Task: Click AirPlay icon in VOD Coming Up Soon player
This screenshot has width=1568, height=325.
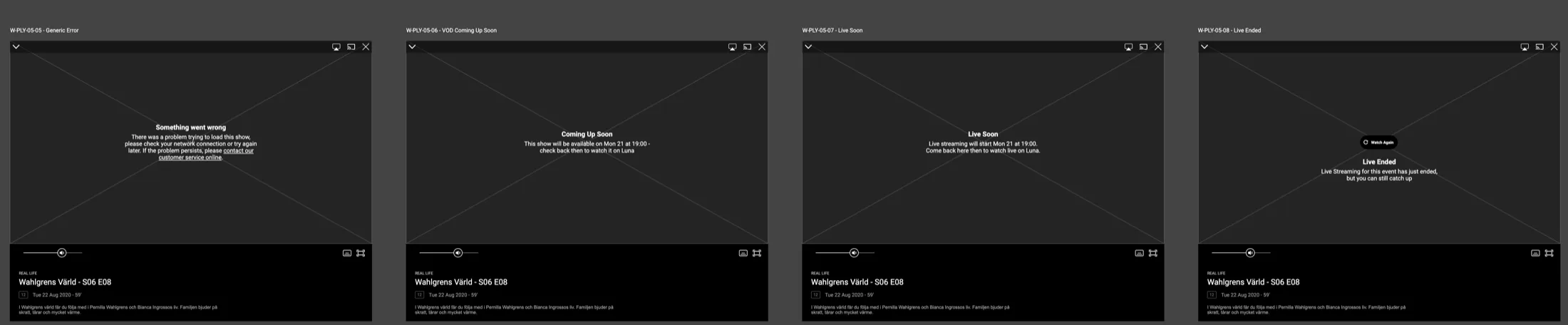Action: [x=733, y=47]
